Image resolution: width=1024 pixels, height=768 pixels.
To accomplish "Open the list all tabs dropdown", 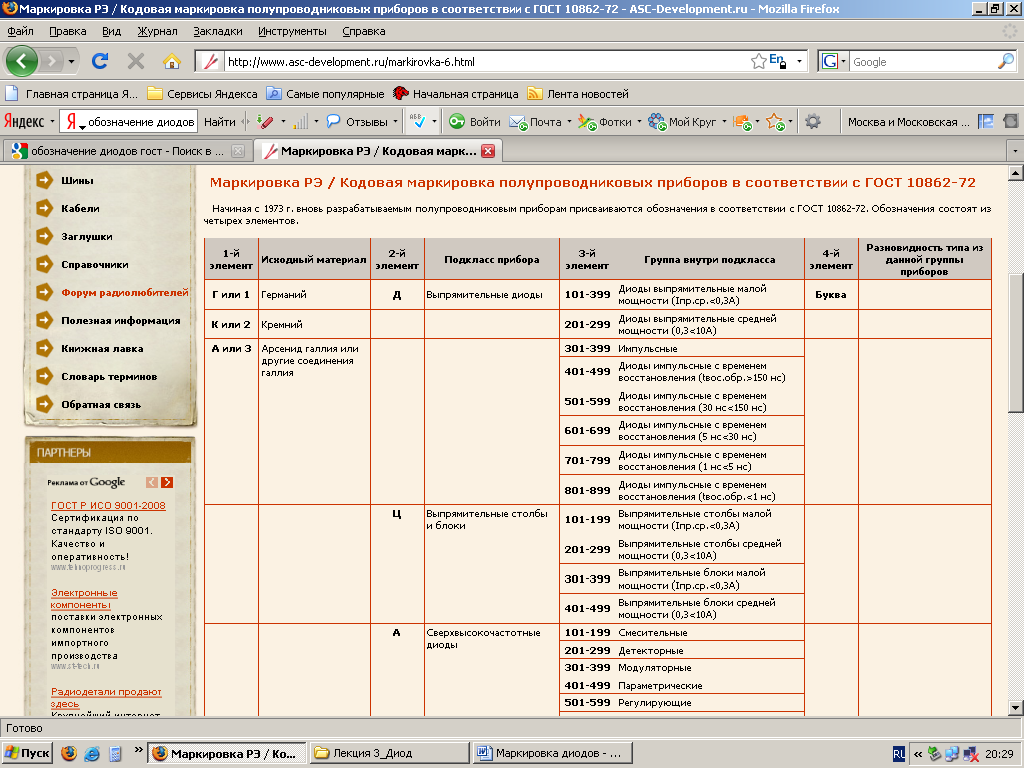I will coord(1014,152).
